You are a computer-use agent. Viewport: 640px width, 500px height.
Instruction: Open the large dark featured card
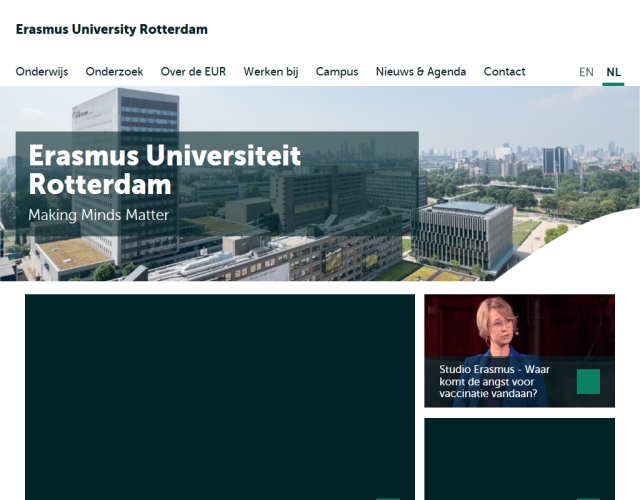(220, 397)
